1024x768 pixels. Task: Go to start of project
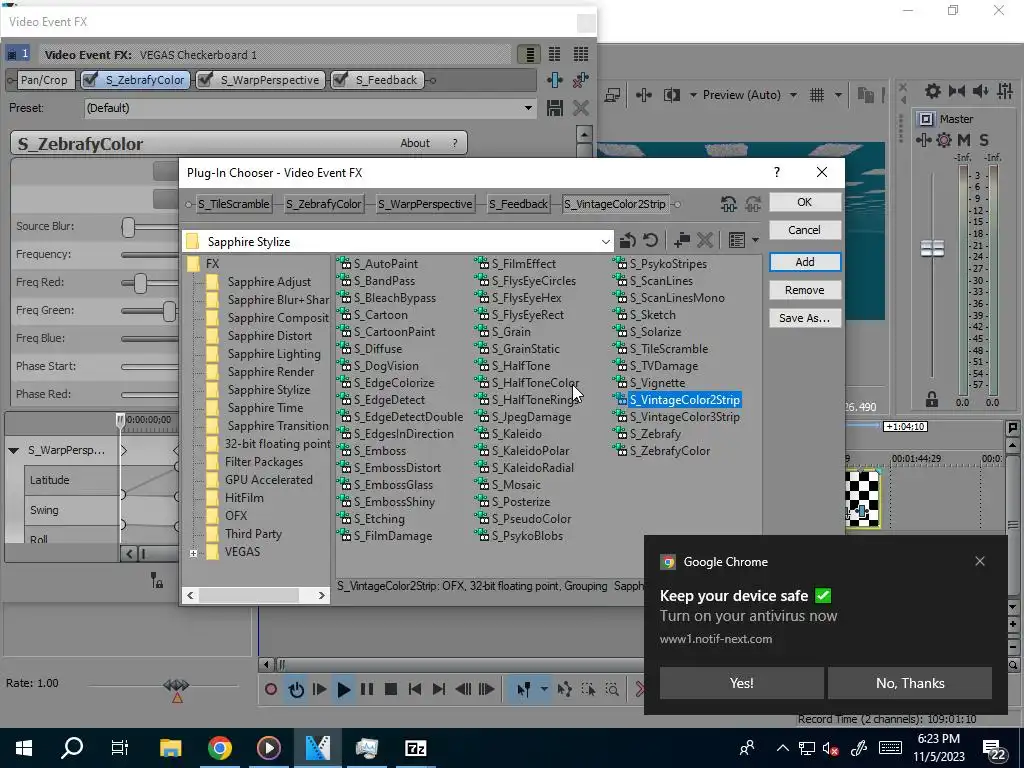[415, 689]
